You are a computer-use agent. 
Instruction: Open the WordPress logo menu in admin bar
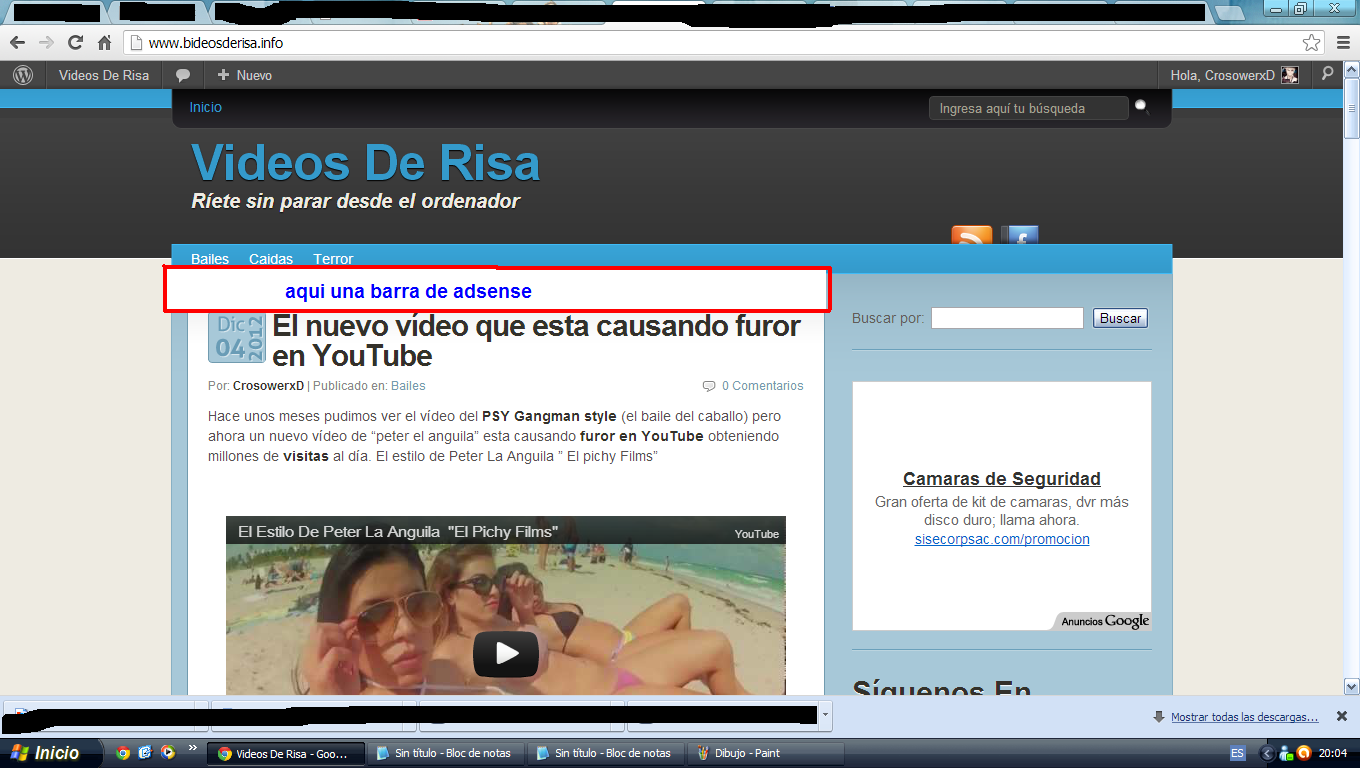(22, 75)
